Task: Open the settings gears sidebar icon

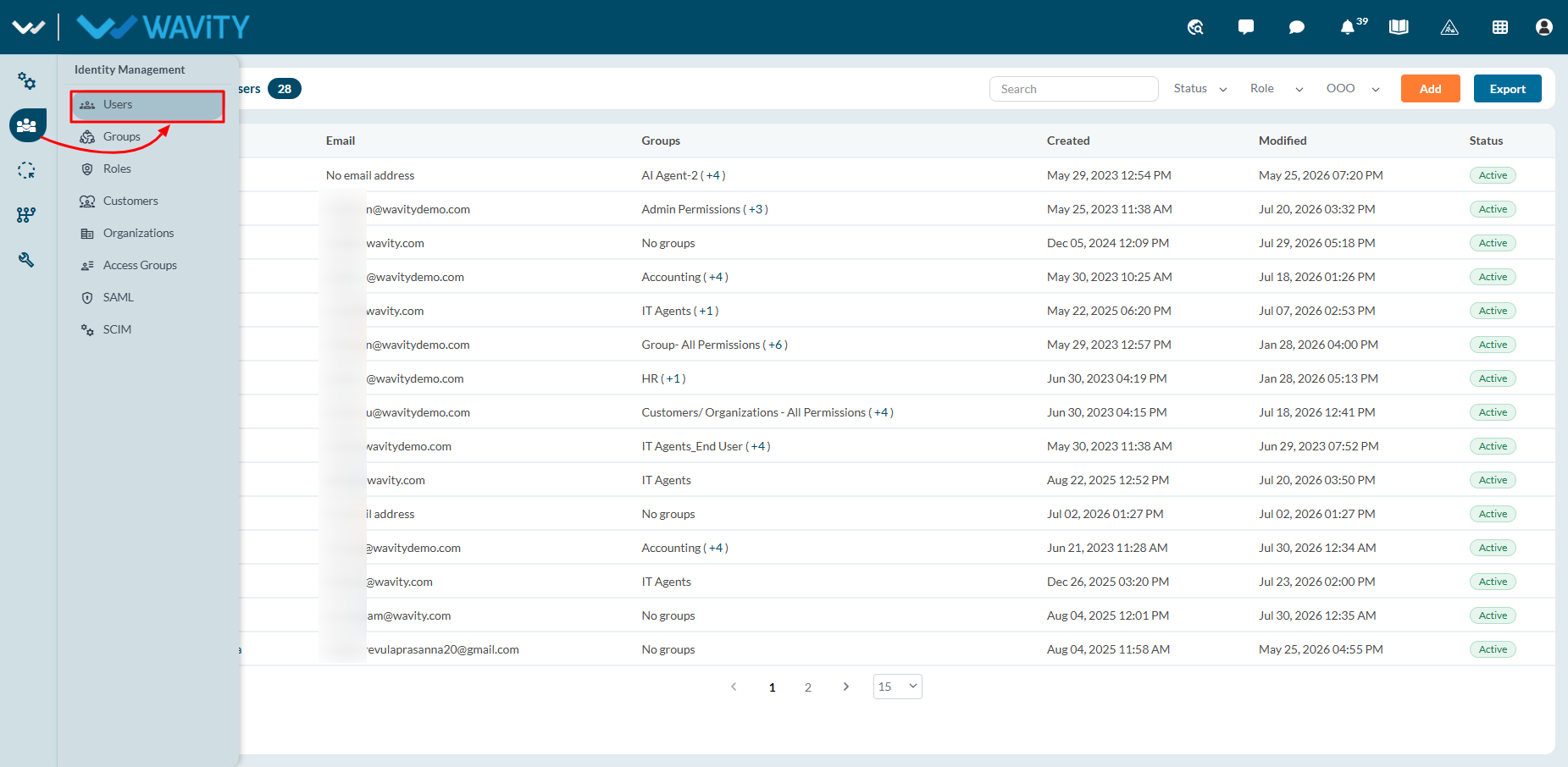Action: pyautogui.click(x=27, y=80)
